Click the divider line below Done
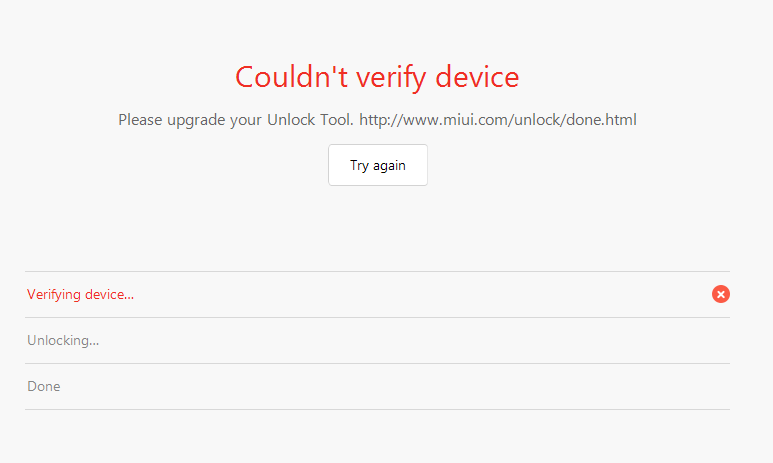 click(x=377, y=409)
